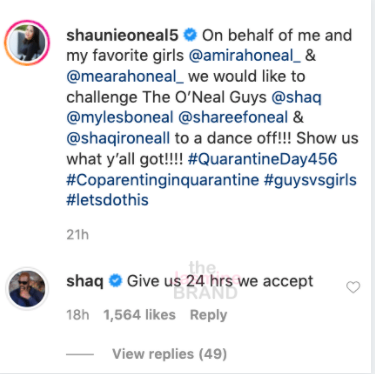
Task: Visit the @shaq mention in caption
Action: point(296,97)
